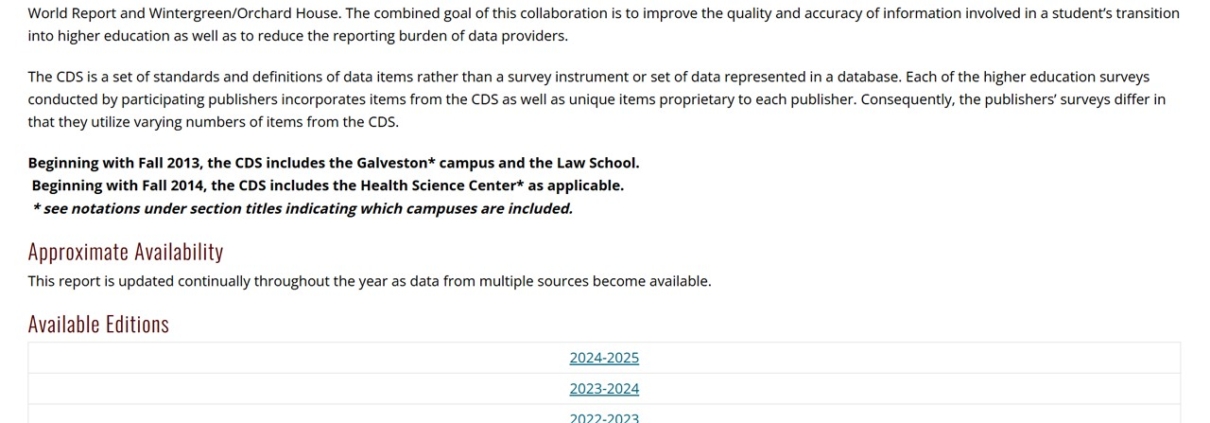
Task: Click the Available Editions heading
Action: click(x=98, y=324)
